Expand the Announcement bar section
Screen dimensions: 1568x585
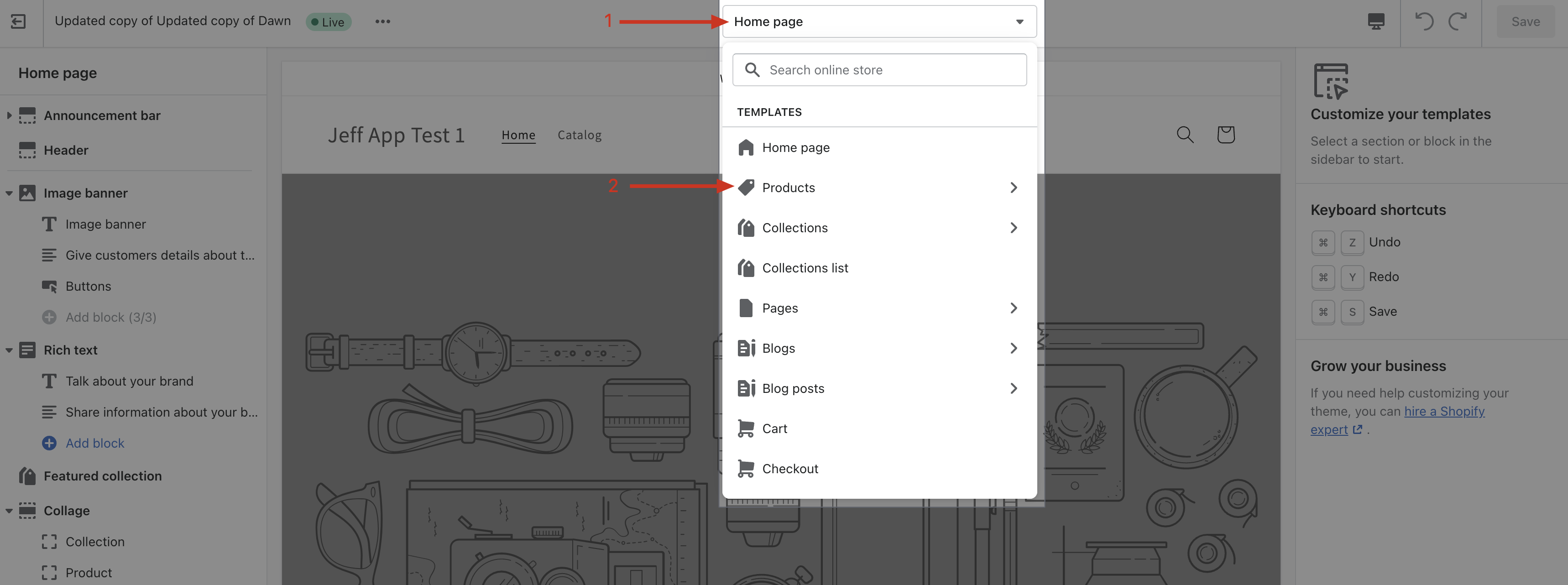(9, 115)
